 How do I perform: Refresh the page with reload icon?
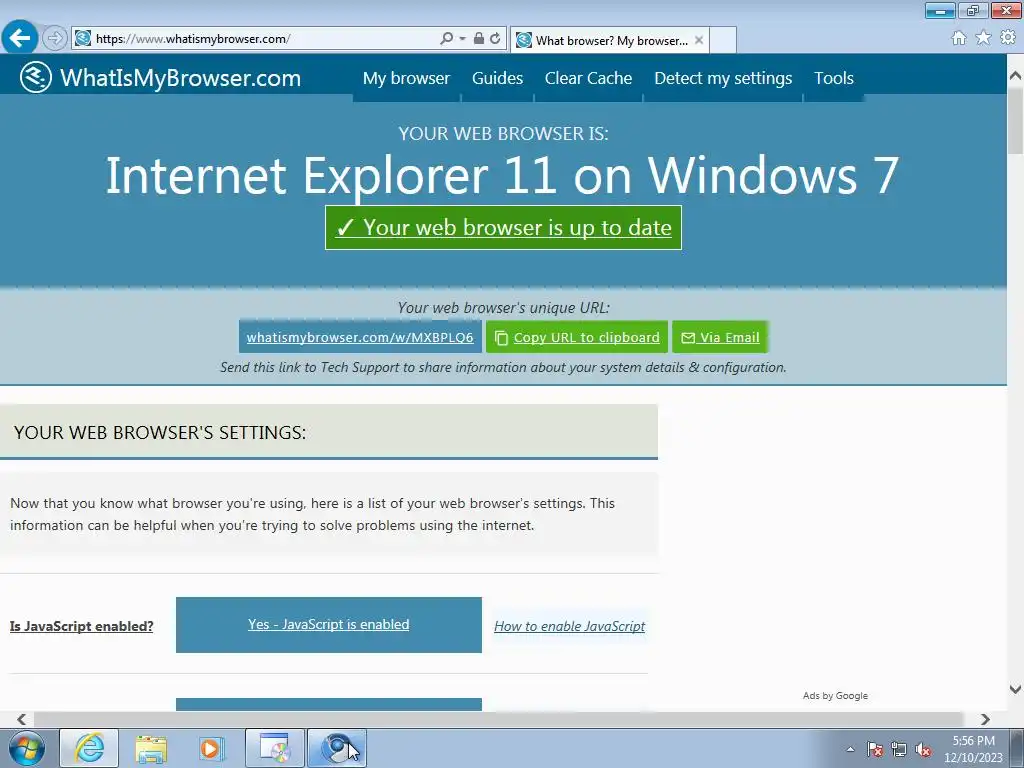click(495, 39)
